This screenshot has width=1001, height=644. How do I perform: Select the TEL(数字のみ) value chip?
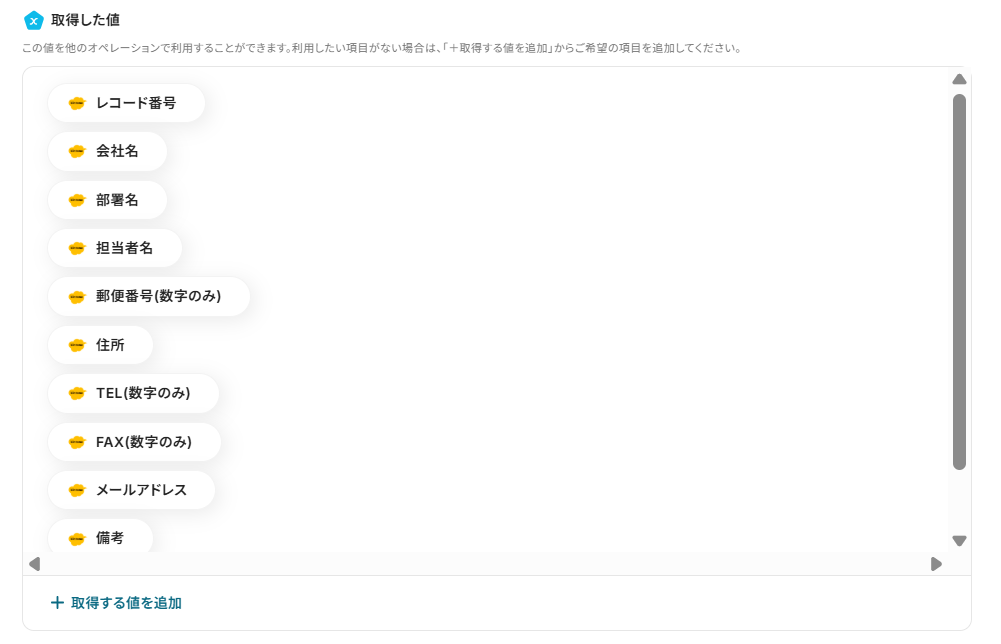[x=133, y=393]
